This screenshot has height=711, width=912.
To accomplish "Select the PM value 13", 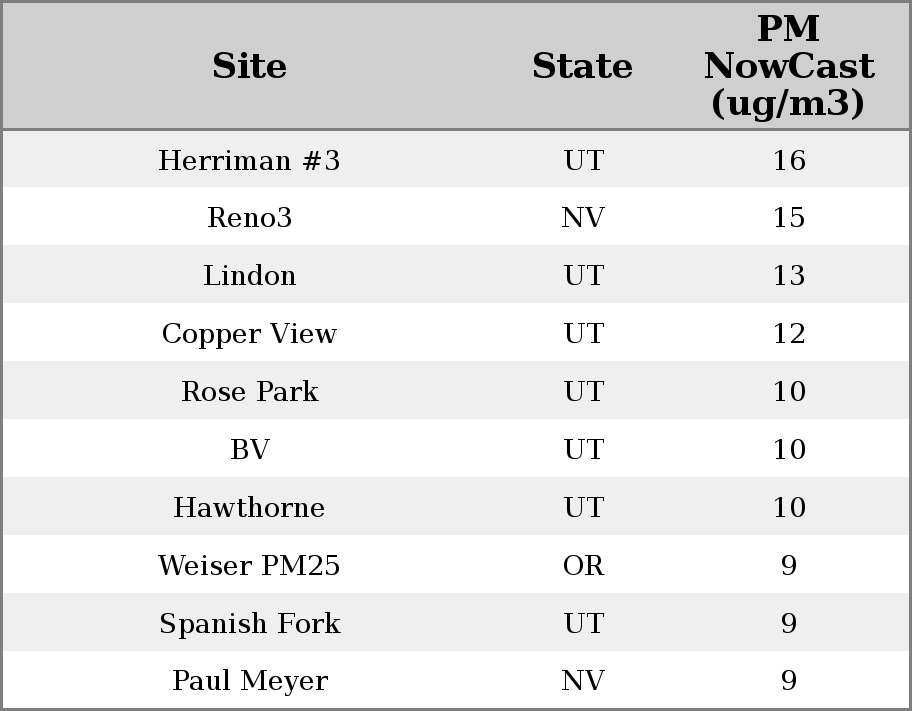I will click(x=788, y=276).
